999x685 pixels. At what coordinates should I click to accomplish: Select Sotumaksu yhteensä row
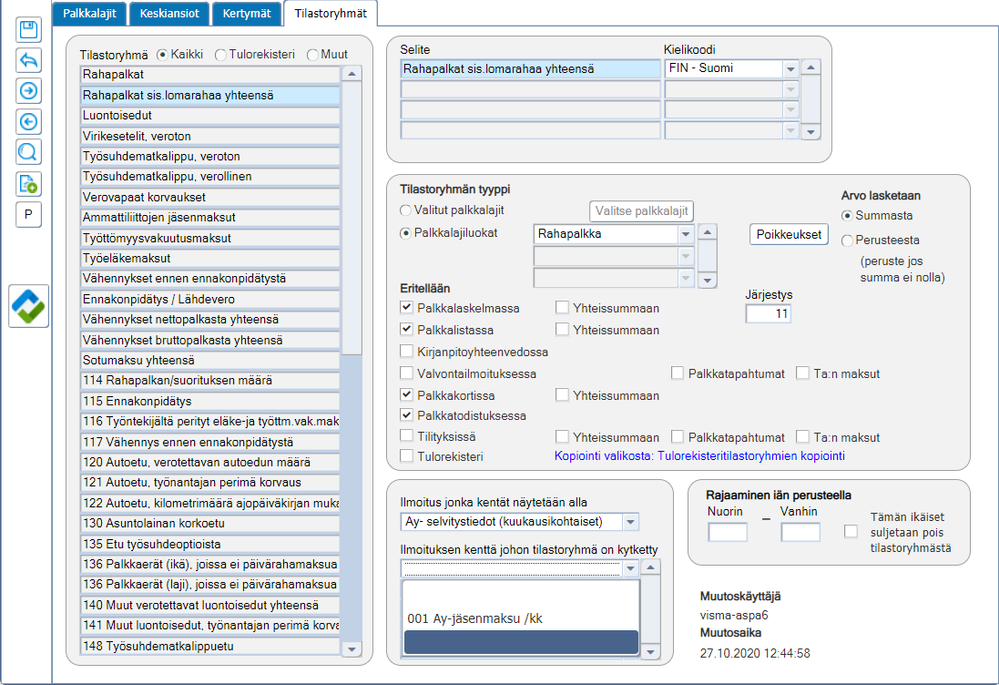click(x=210, y=360)
